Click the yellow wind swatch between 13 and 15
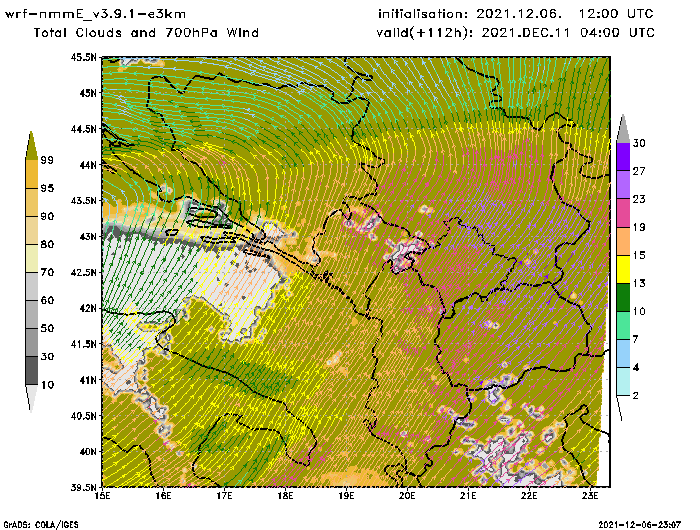Screen dimensions: 700x530 (623, 269)
